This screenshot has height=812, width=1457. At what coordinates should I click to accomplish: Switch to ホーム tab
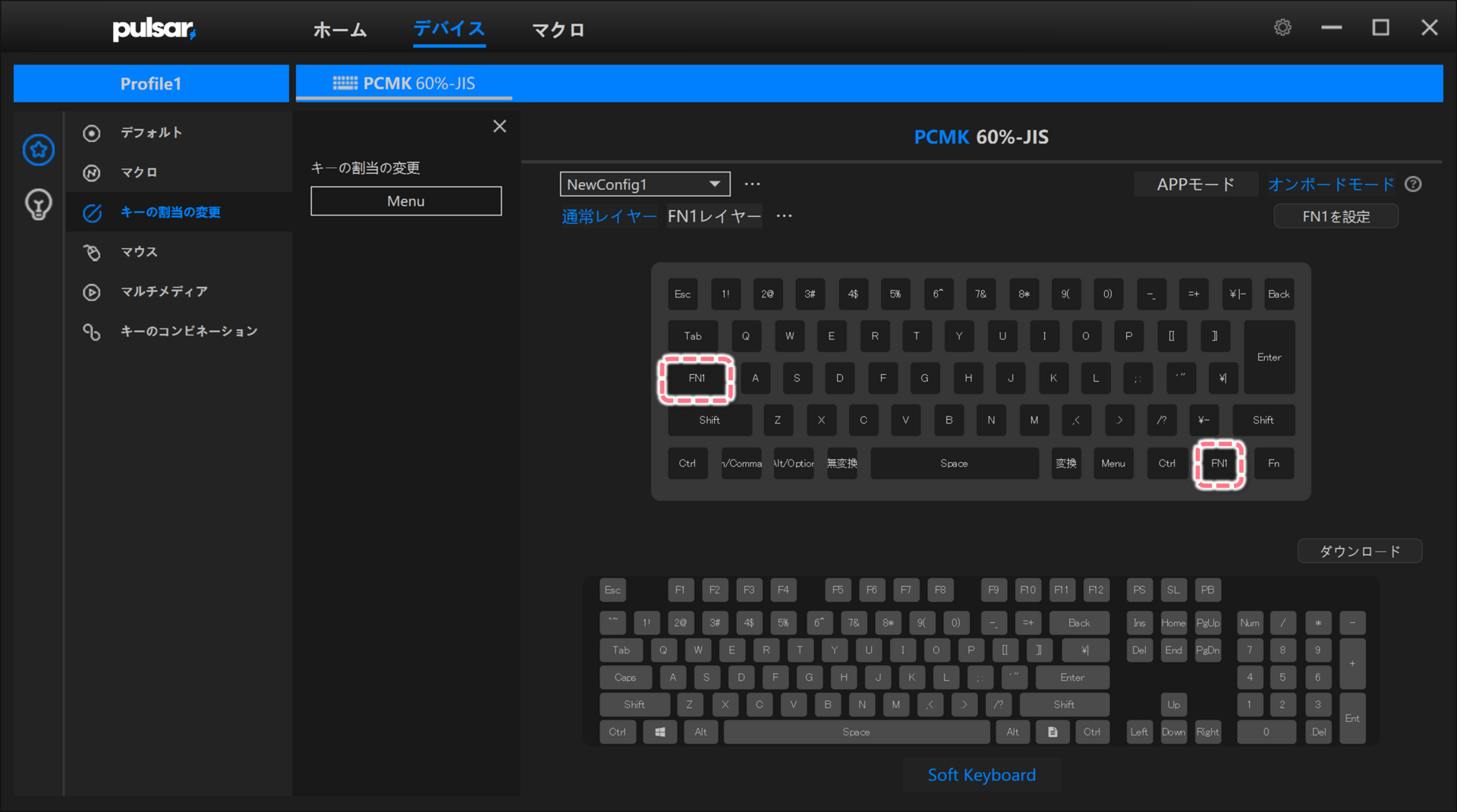click(340, 30)
